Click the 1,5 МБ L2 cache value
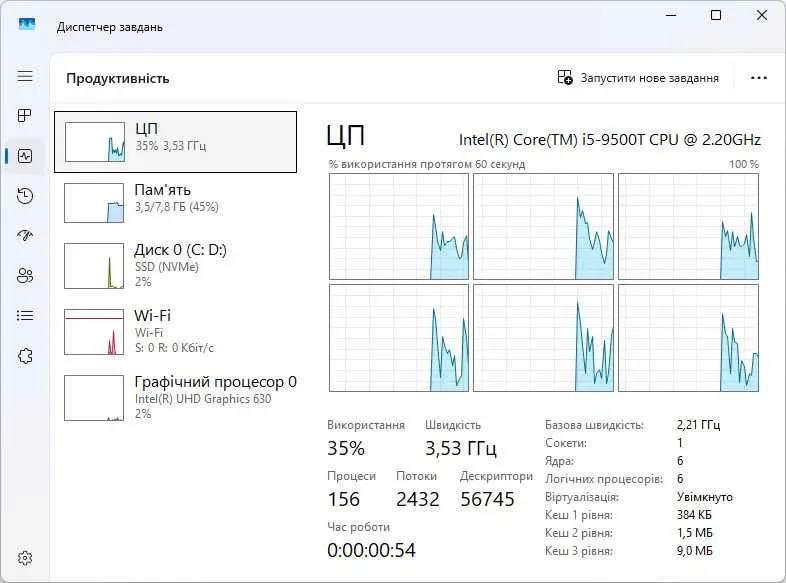 695,533
